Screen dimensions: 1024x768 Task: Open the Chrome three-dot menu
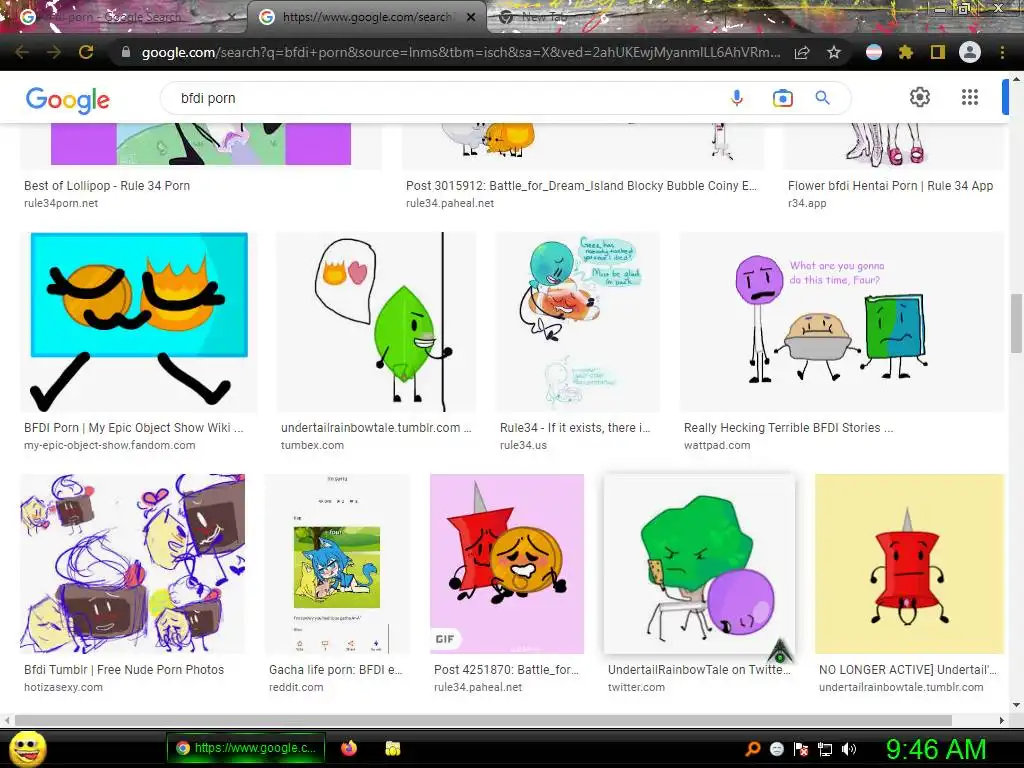(1002, 52)
